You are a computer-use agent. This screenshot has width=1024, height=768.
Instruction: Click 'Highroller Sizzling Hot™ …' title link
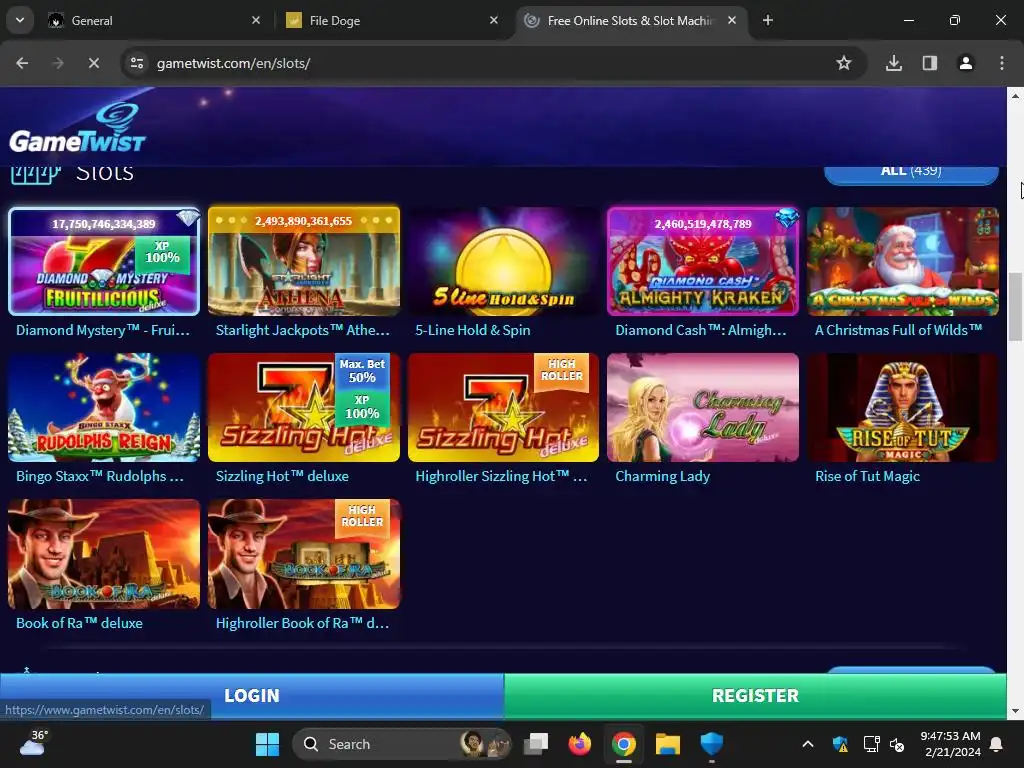click(502, 477)
